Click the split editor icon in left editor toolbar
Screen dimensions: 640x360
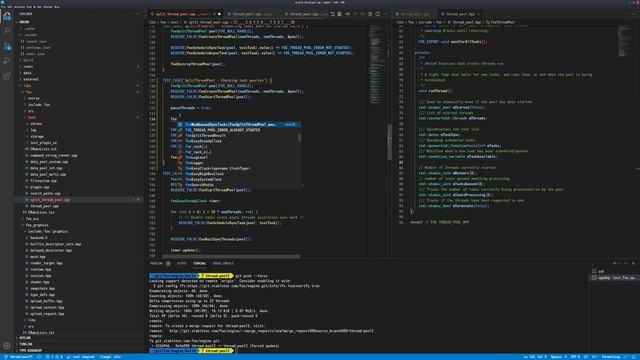378,14
